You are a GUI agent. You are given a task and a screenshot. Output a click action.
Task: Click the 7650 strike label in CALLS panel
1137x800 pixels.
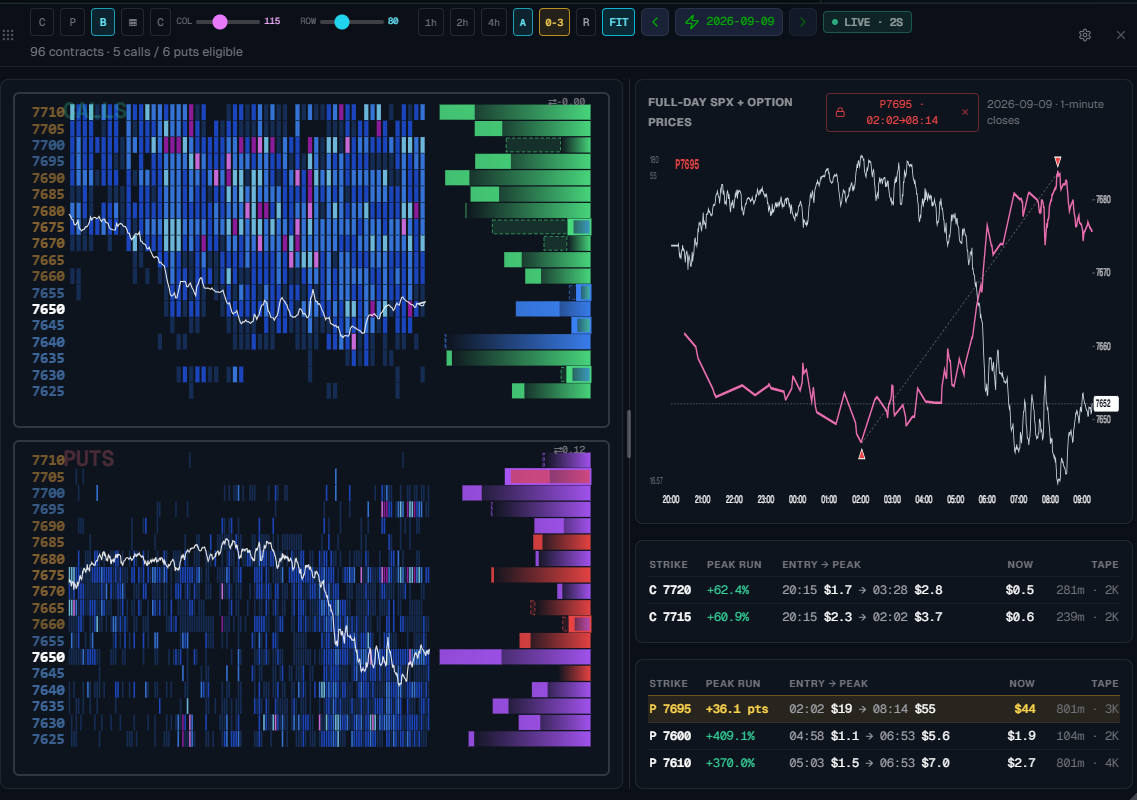[49, 309]
